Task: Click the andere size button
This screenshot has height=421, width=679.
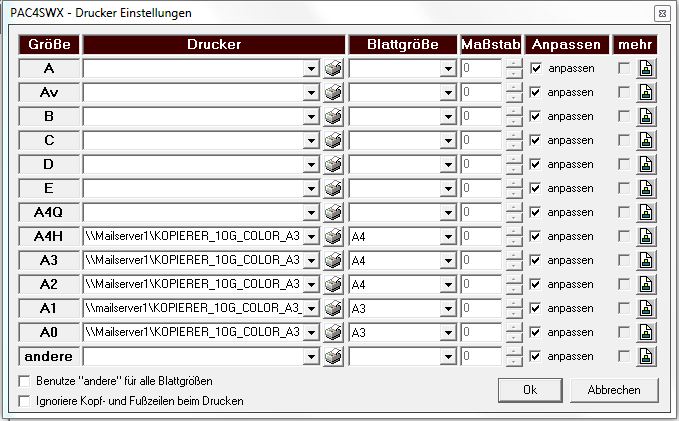Action: coord(49,356)
